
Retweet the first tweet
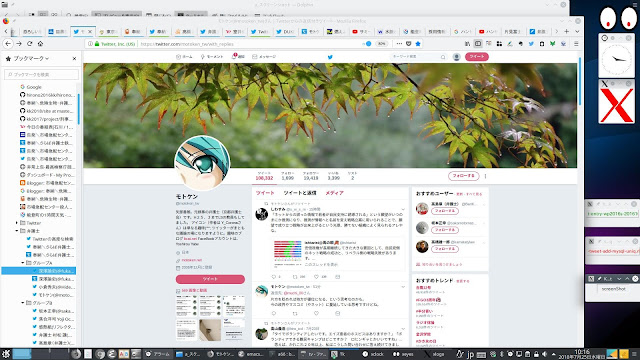[x=295, y=277]
